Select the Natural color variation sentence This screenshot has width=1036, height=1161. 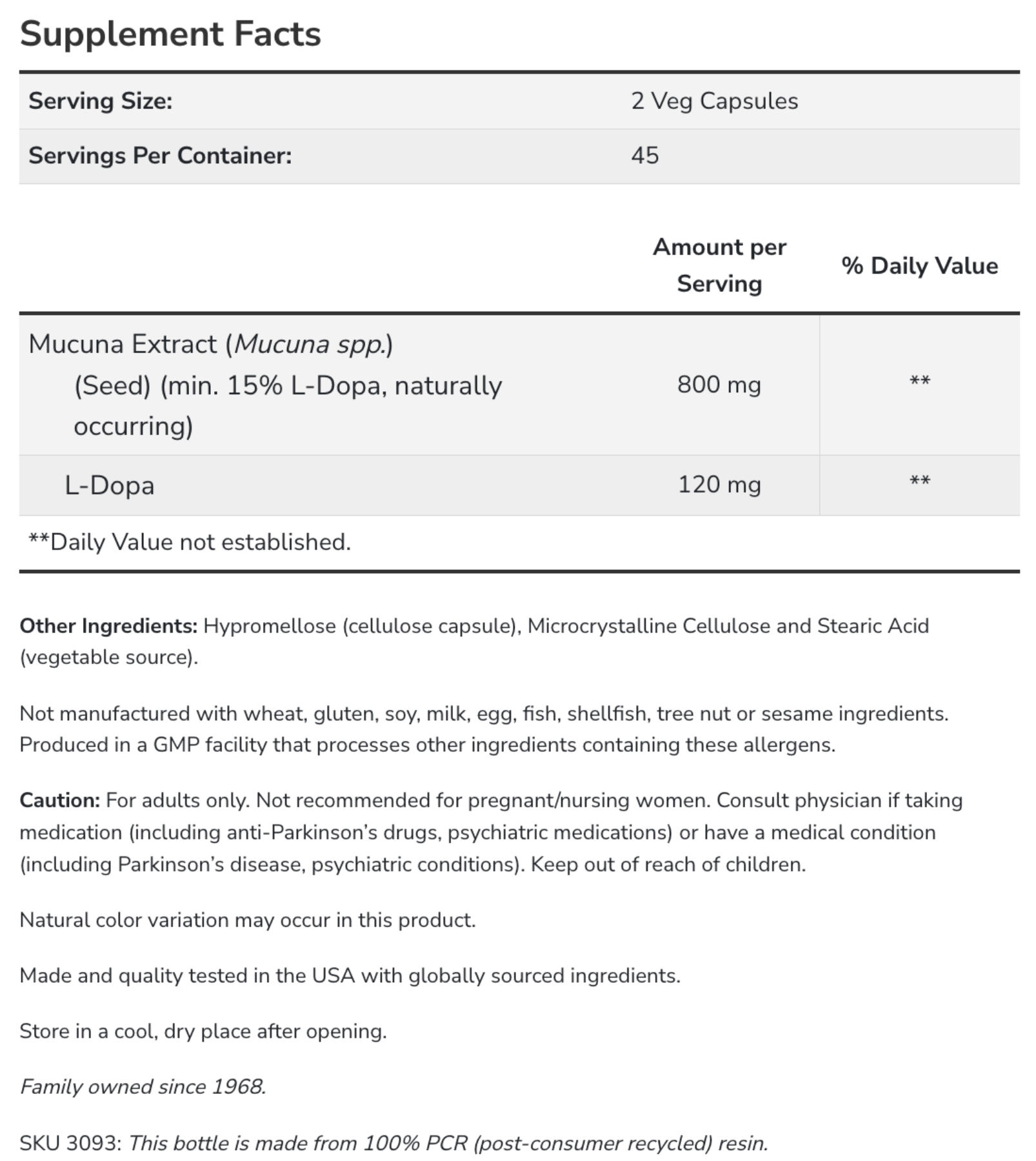pos(248,920)
